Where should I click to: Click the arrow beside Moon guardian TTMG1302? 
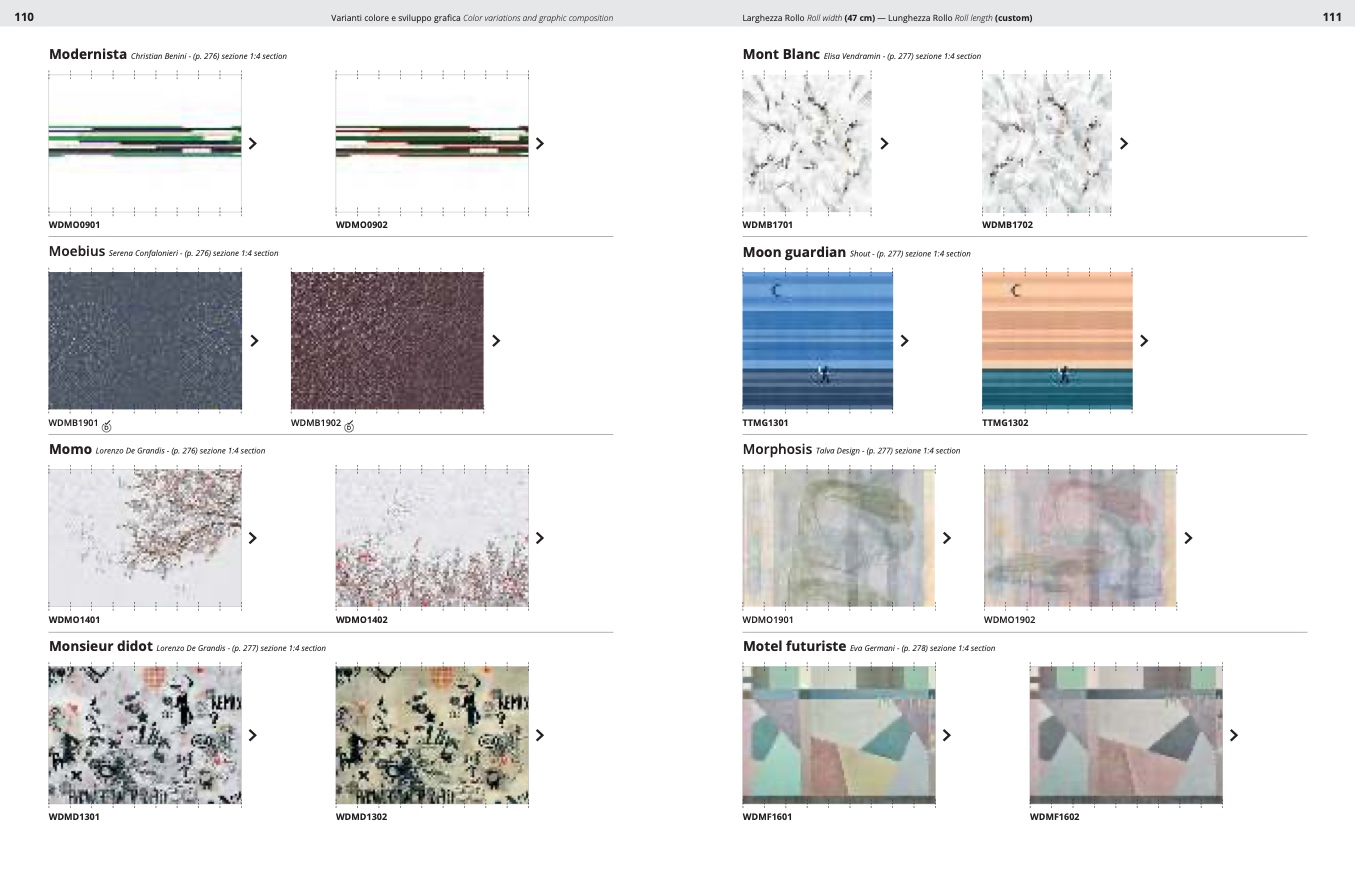click(1144, 340)
